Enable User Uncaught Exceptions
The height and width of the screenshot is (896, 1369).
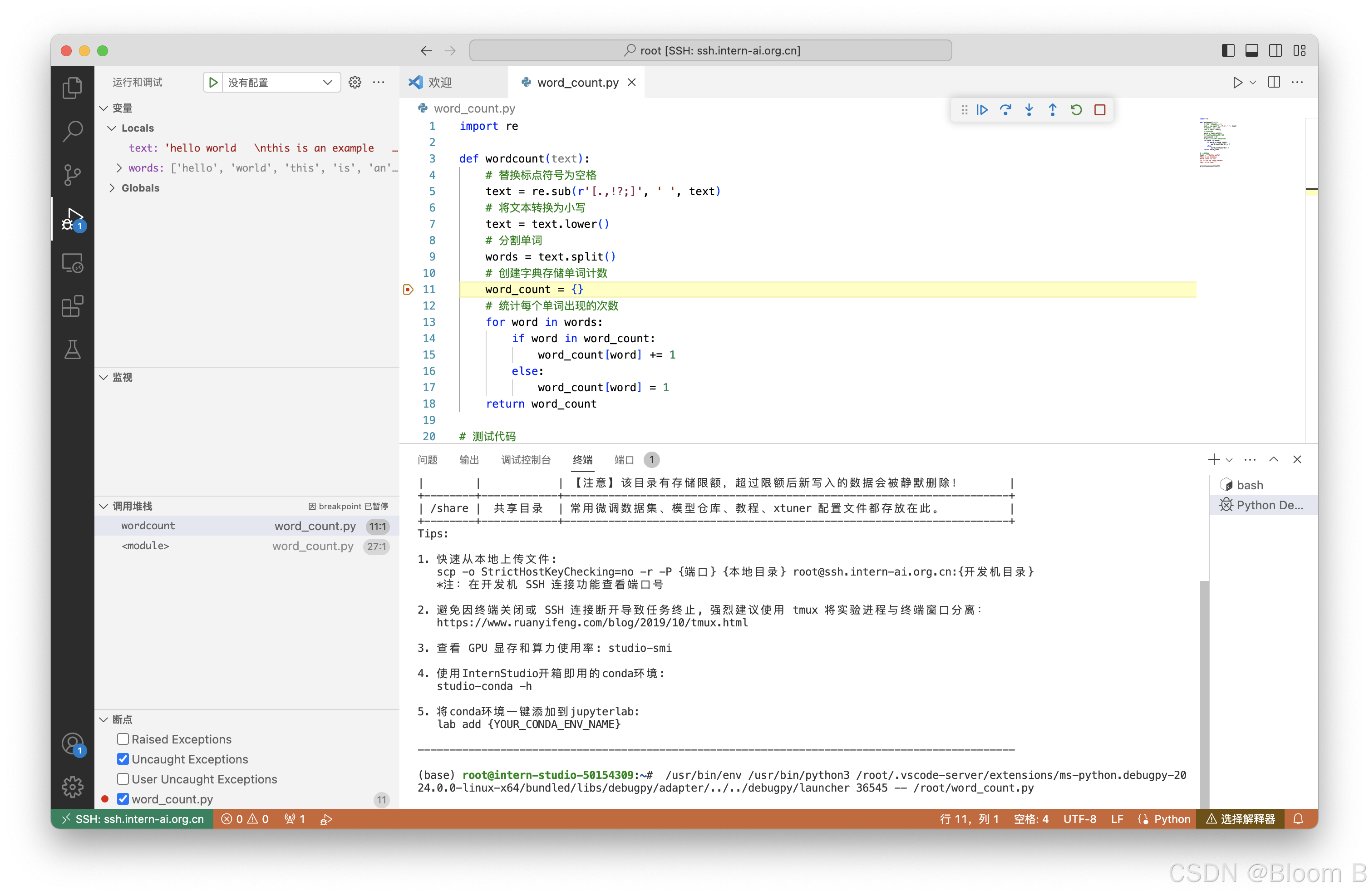pos(123,779)
